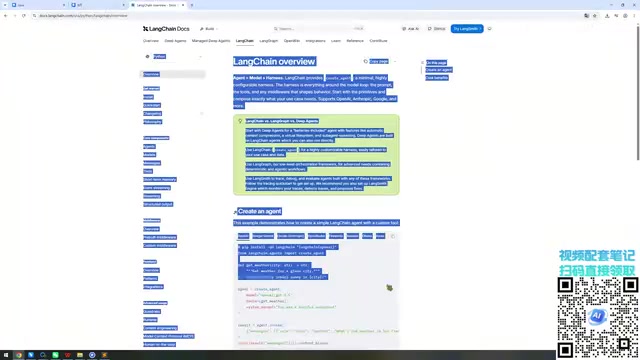Click the docs search field
This screenshot has height=360, width=640.
[x=318, y=29]
